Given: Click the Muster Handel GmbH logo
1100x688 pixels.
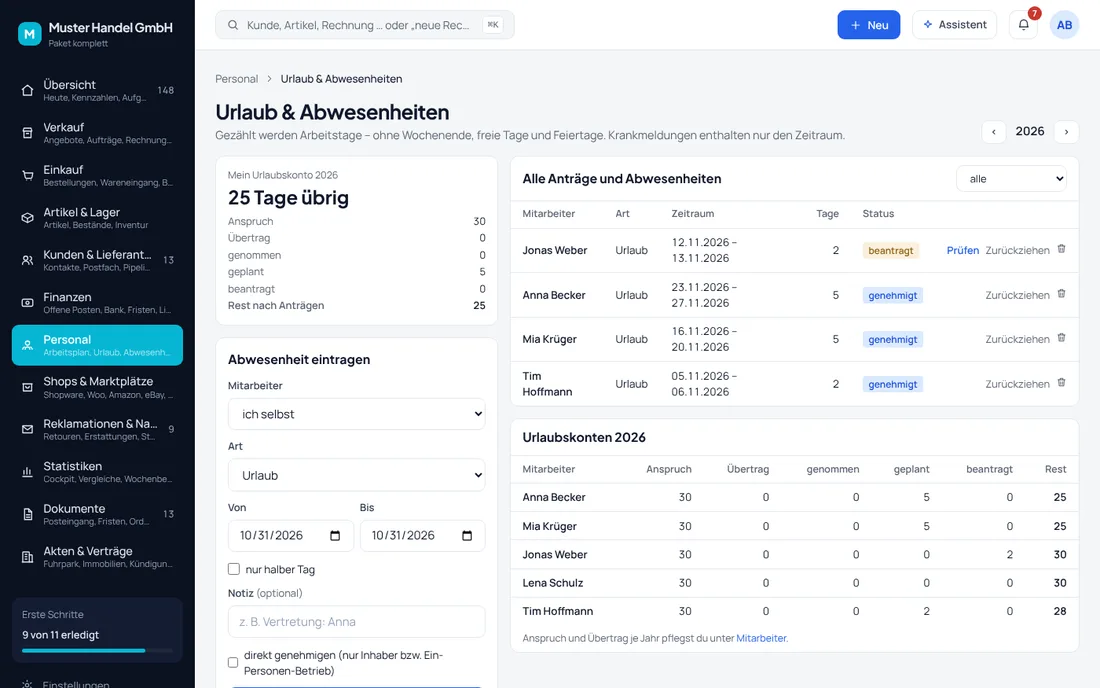Looking at the screenshot, I should click(29, 33).
